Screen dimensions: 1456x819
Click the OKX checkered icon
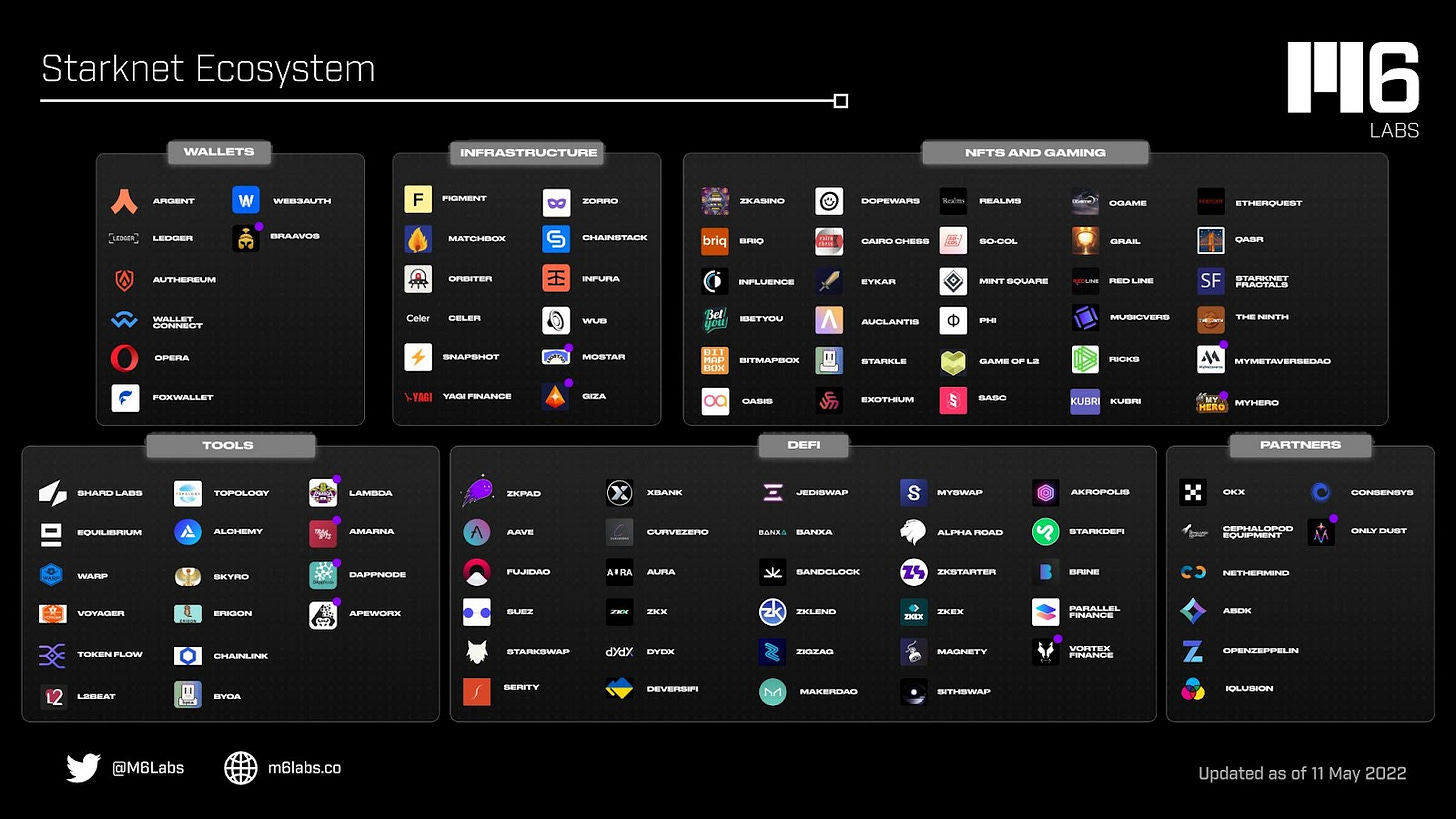coord(1193,492)
